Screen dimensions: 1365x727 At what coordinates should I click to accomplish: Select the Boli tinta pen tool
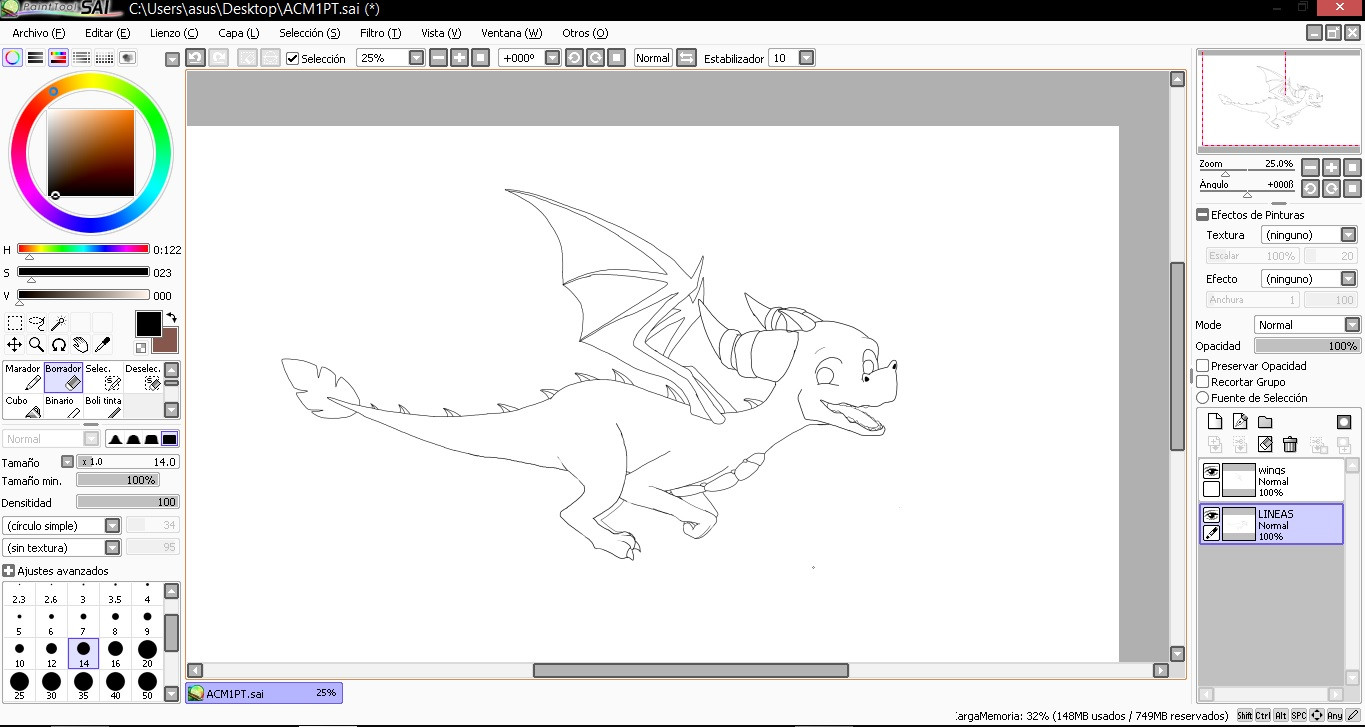(x=104, y=407)
